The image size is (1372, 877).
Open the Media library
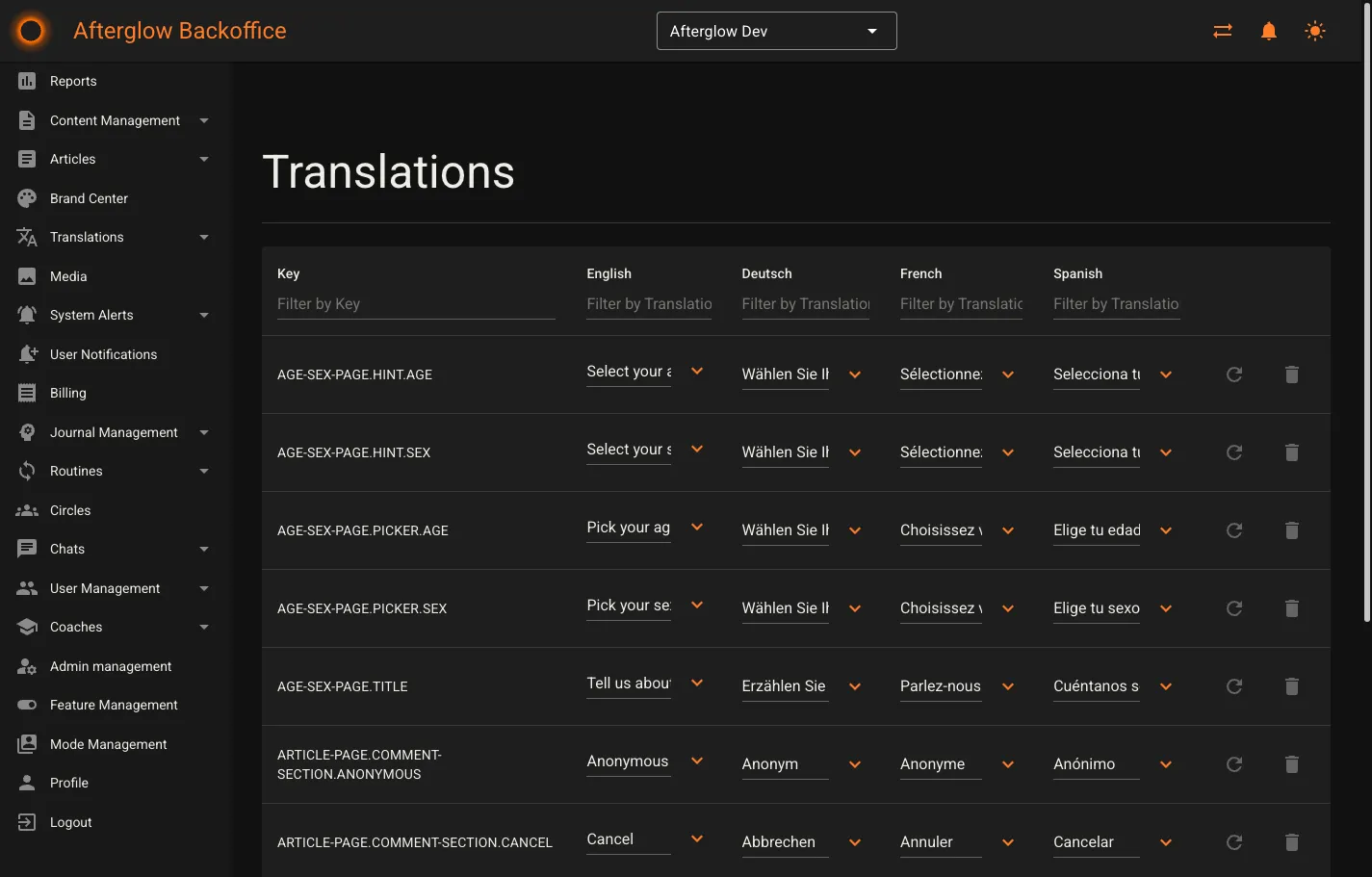(67, 276)
